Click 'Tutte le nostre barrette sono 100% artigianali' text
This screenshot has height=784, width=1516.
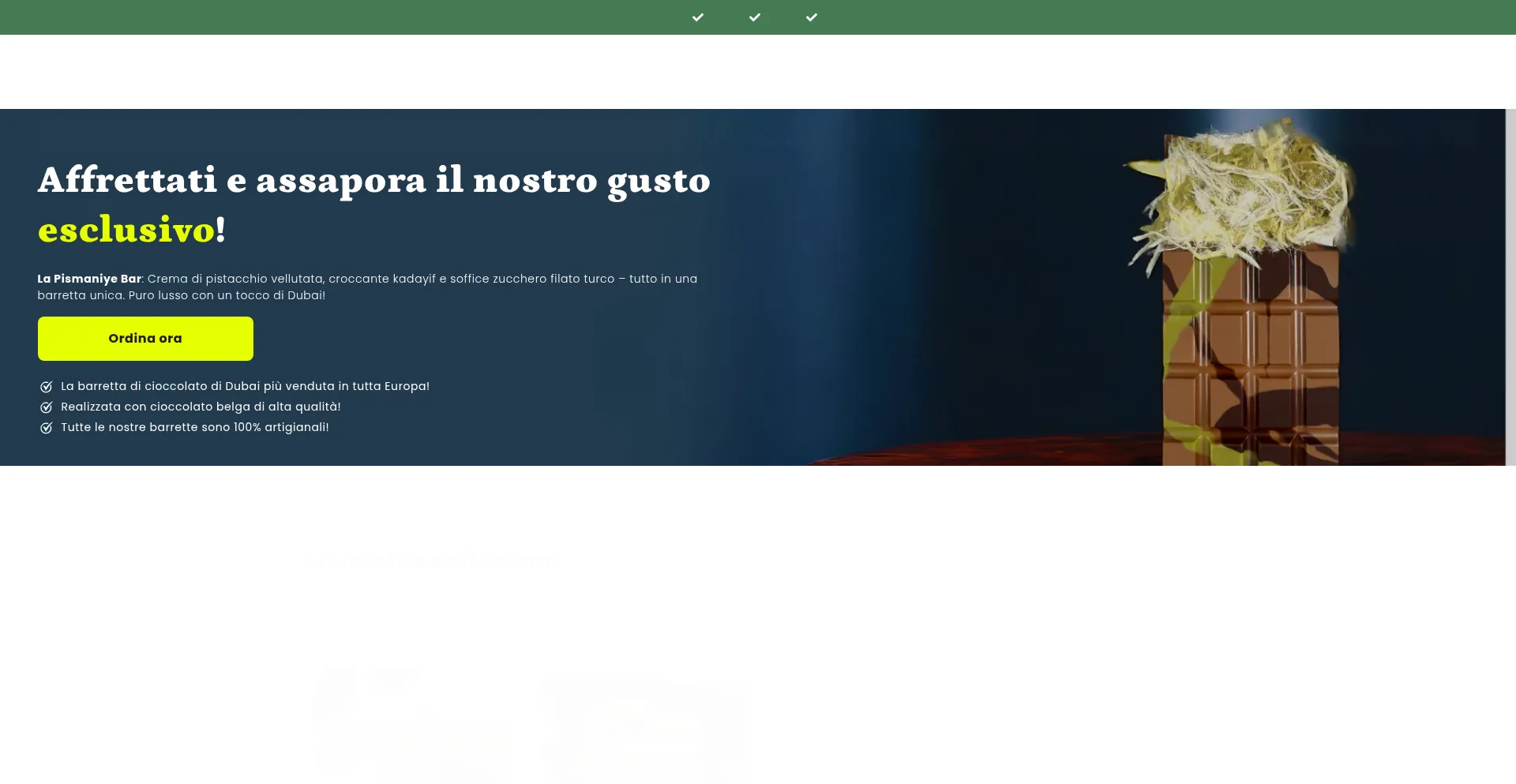tap(194, 428)
